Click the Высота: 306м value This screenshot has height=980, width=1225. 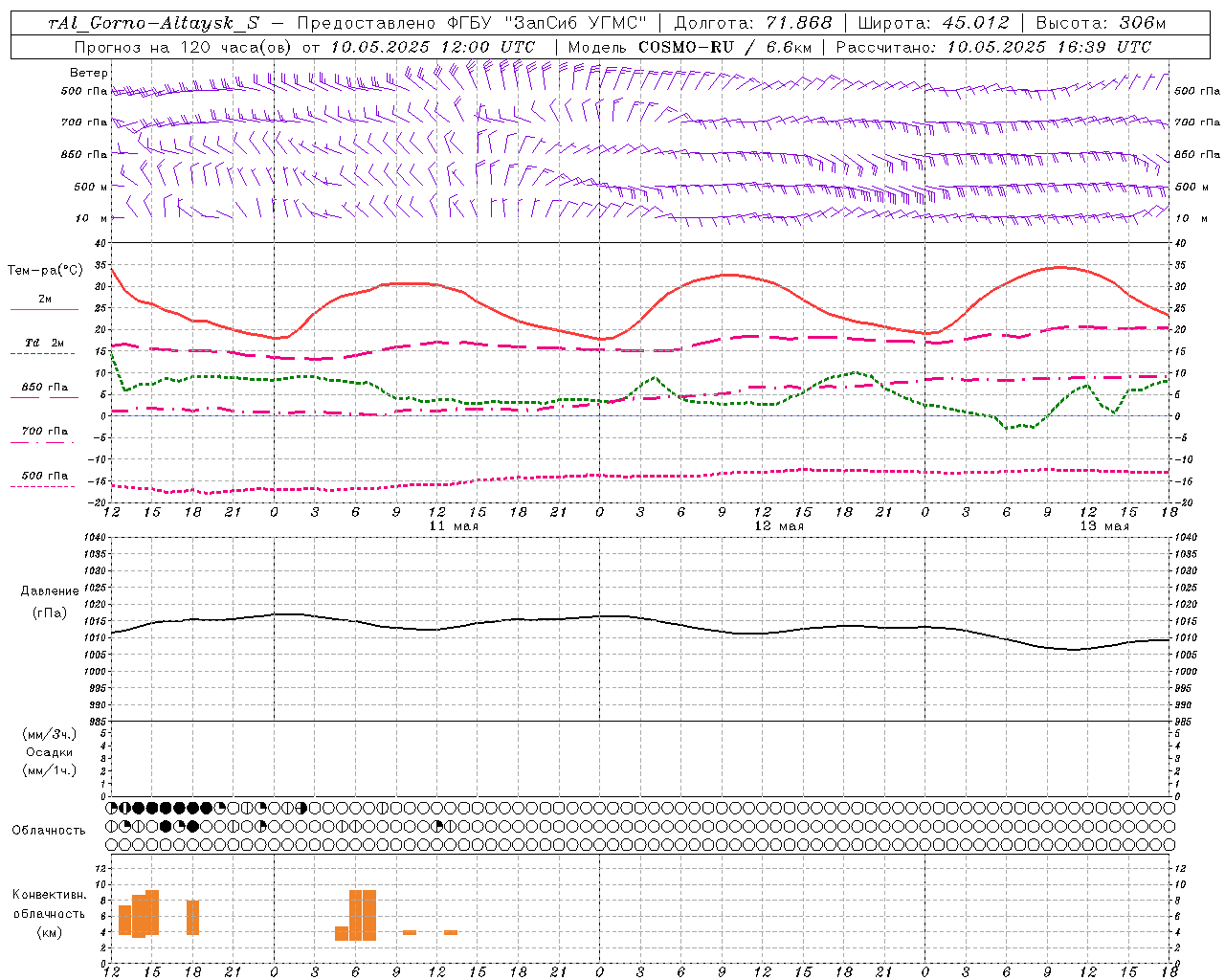(x=1101, y=24)
